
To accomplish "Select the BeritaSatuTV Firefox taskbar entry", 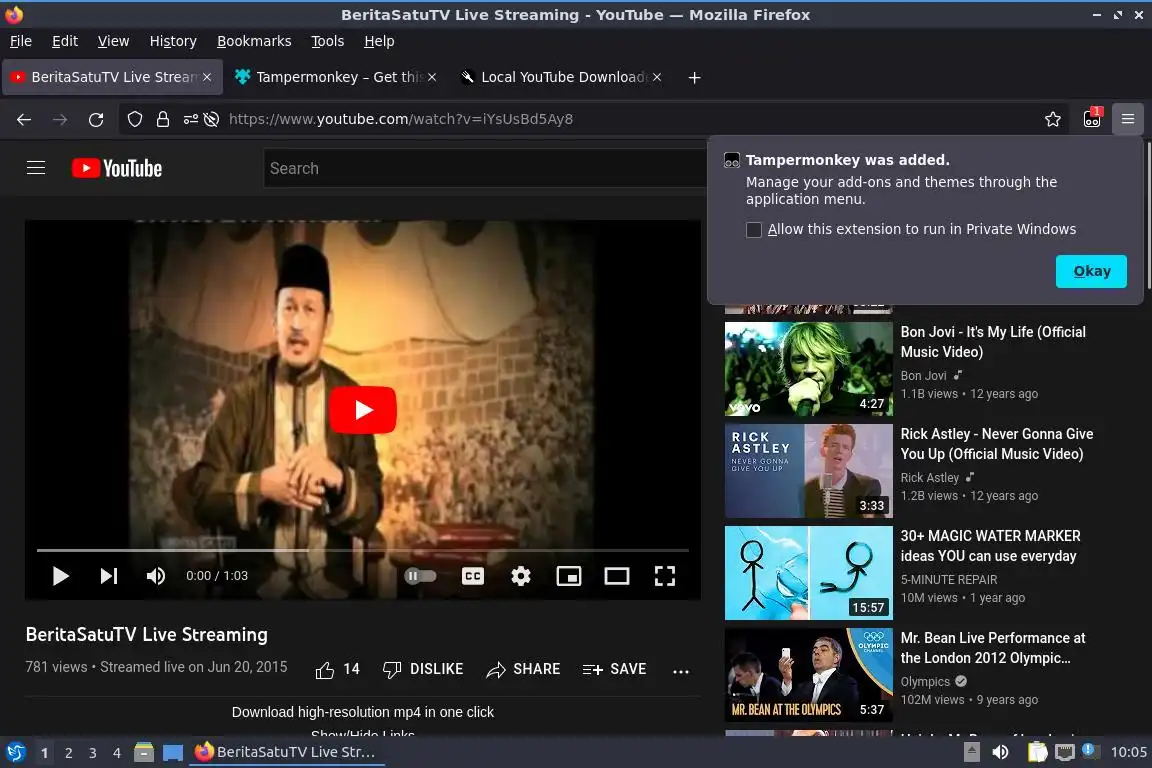I will click(x=287, y=752).
